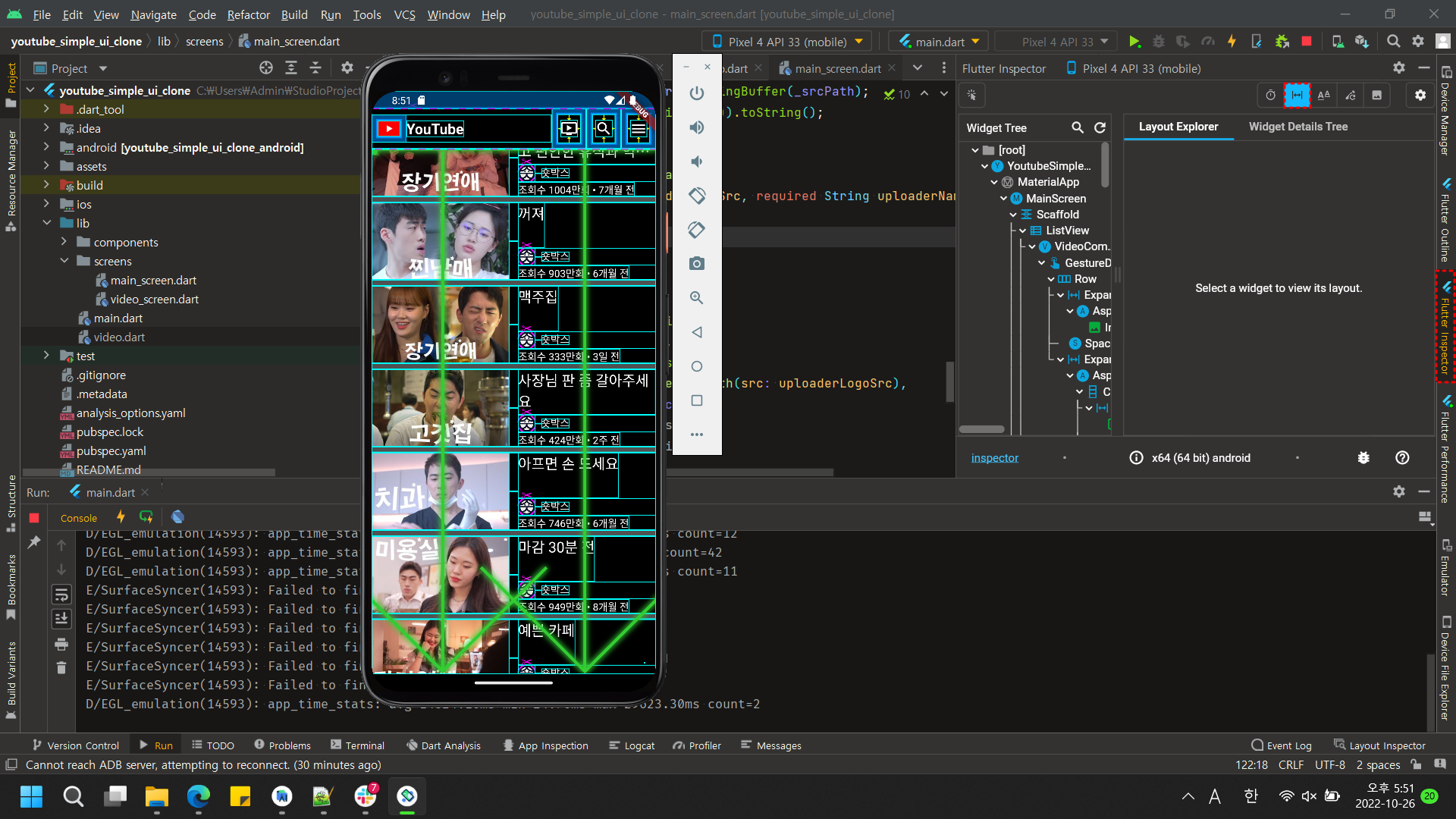The height and width of the screenshot is (819, 1456).
Task: Switch to the Layout Explorer tab
Action: click(1178, 127)
